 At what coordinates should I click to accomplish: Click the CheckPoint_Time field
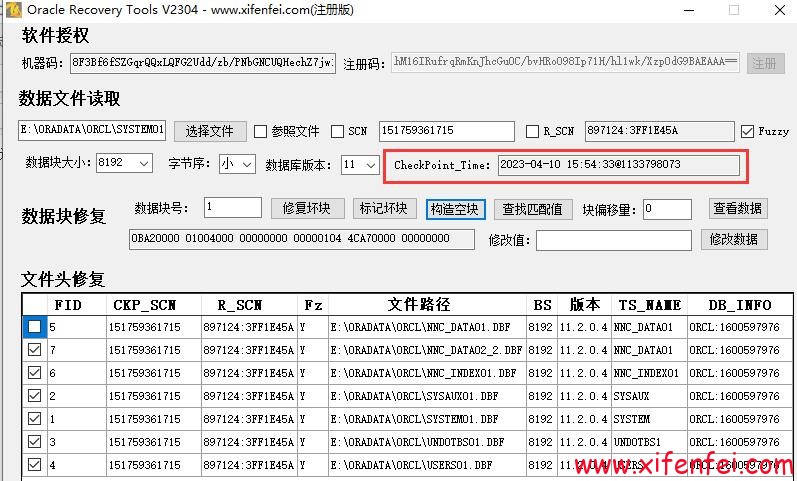(x=619, y=165)
